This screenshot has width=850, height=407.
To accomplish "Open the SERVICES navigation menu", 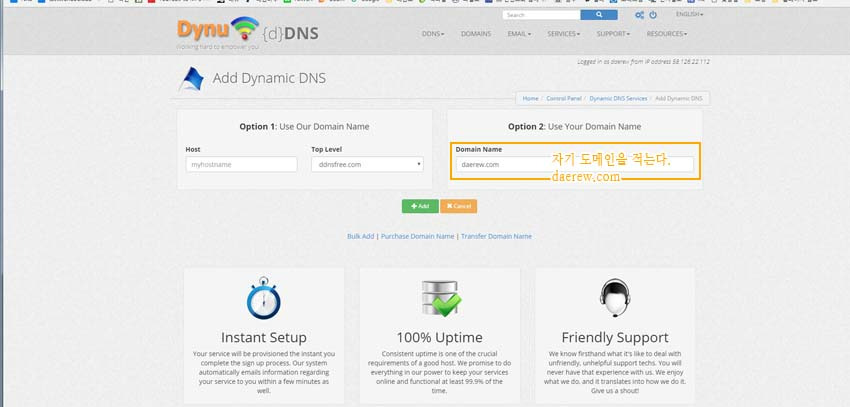I will (563, 34).
